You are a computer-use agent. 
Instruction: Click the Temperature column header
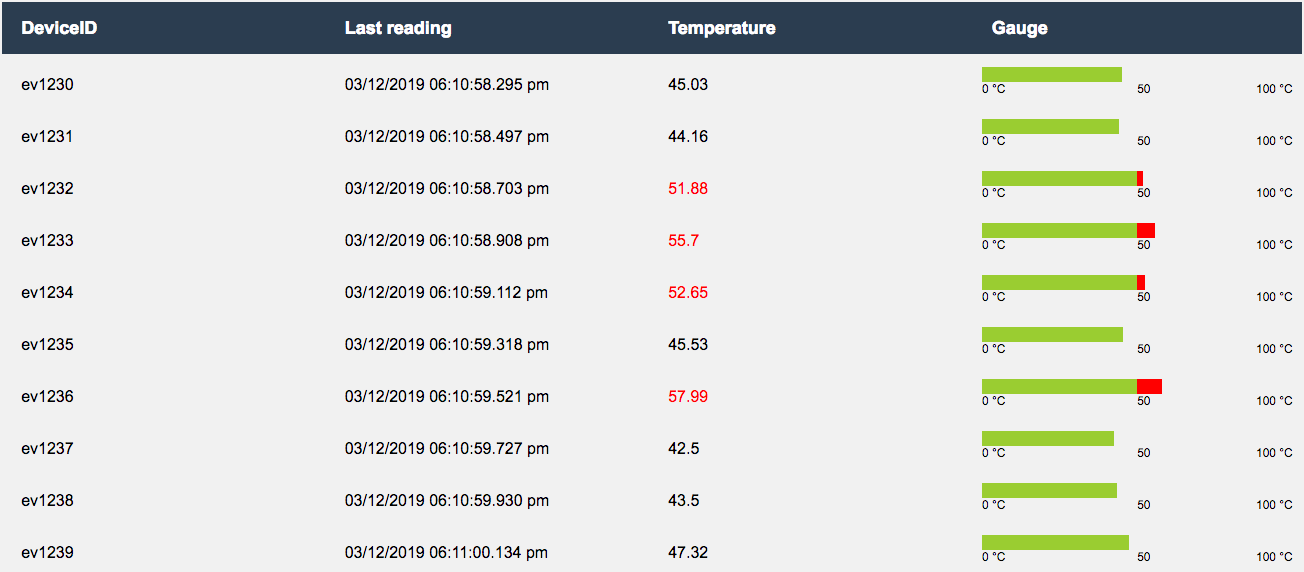tap(722, 28)
